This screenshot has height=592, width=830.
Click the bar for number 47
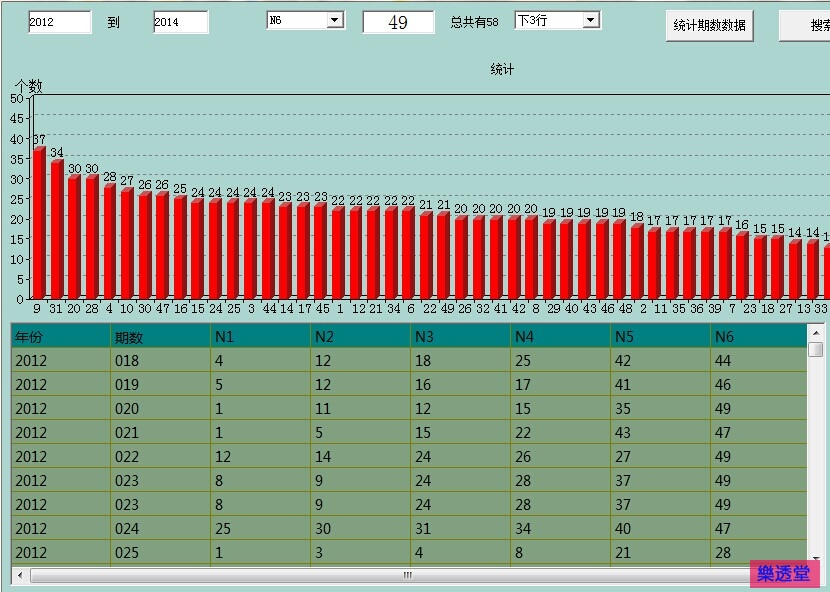point(163,245)
